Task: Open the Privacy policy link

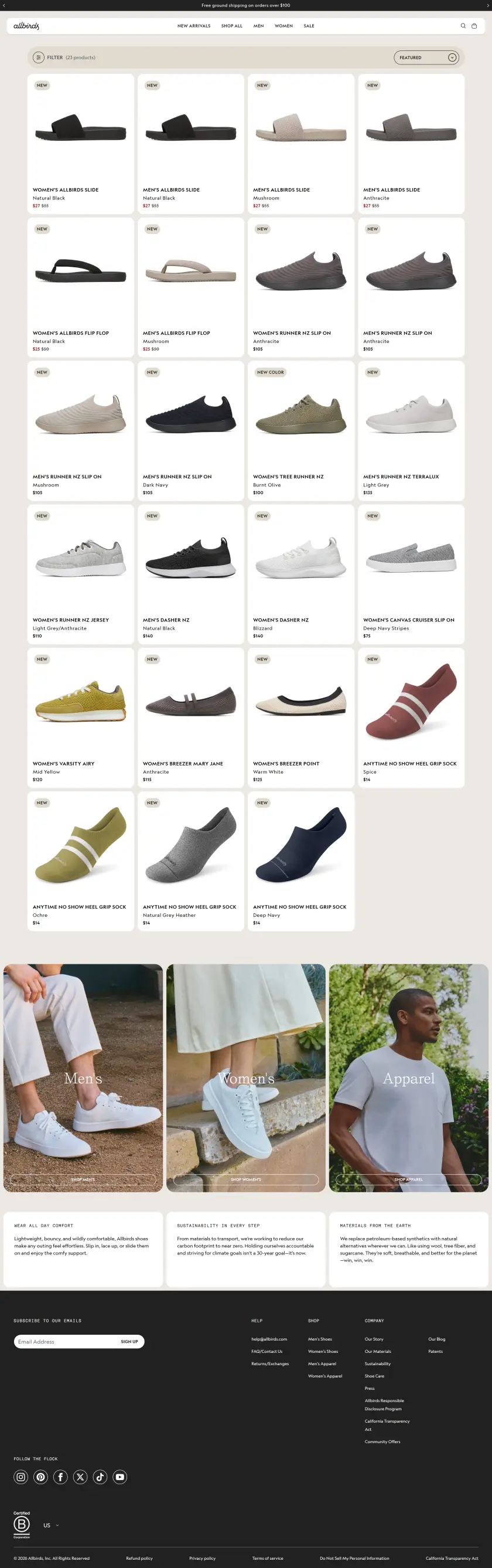Action: 203,1558
